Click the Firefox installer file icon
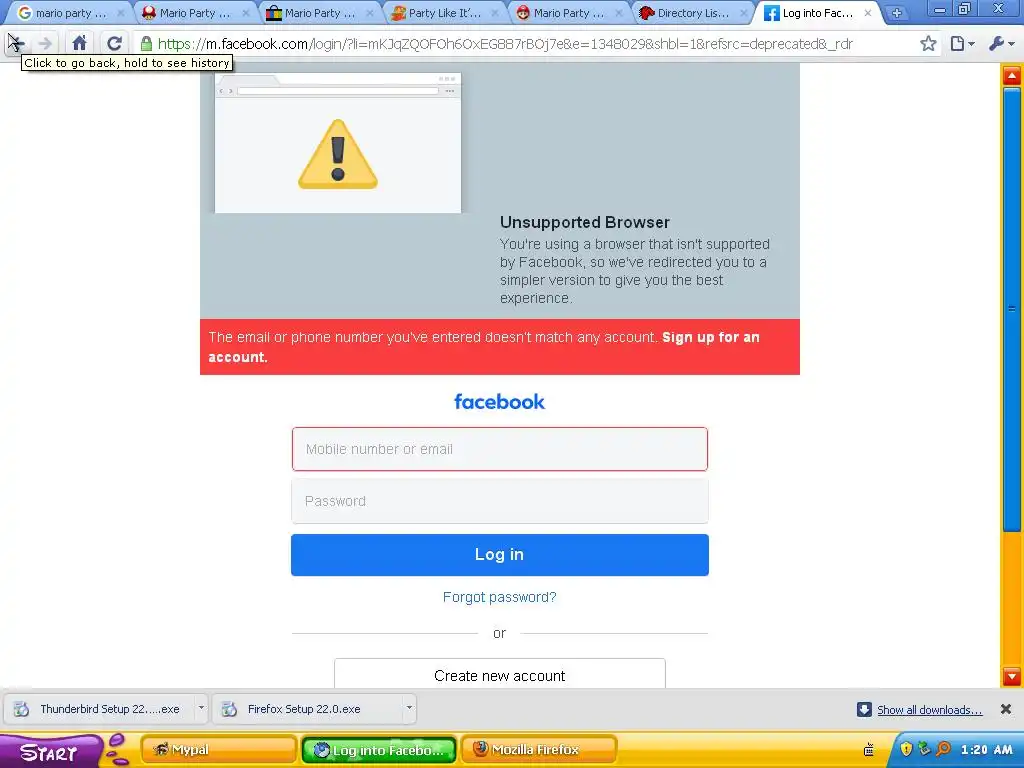The width and height of the screenshot is (1024, 768). [229, 709]
